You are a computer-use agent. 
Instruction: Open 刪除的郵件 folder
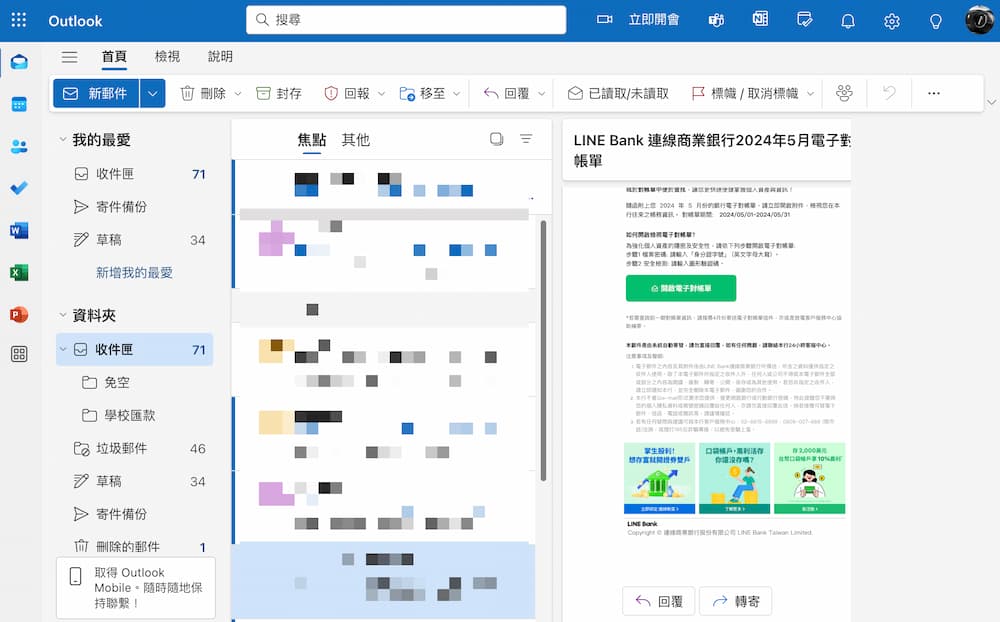coord(135,547)
